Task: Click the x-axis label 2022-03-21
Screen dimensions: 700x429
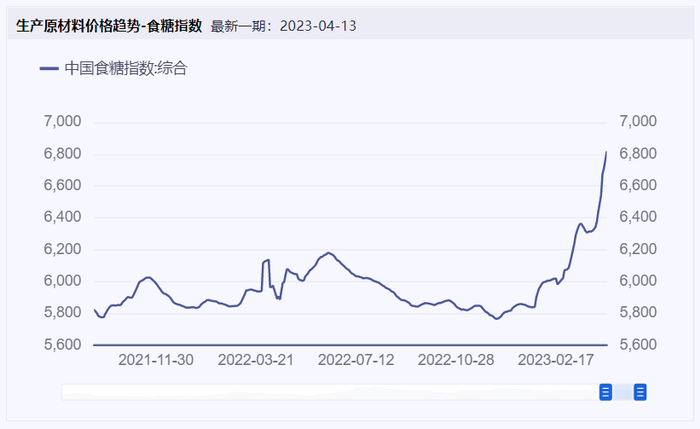Action: pyautogui.click(x=256, y=360)
